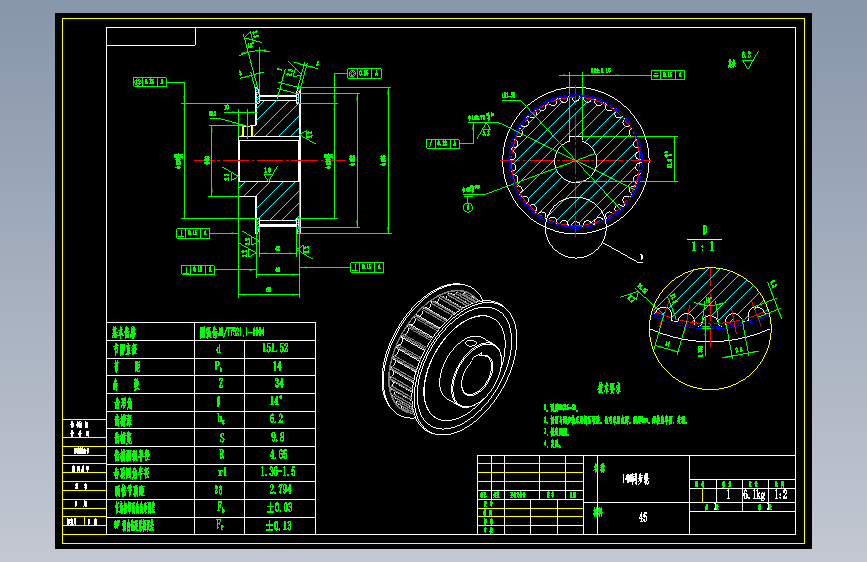Click the value 6.2 in the table
867x562 pixels.
276,419
